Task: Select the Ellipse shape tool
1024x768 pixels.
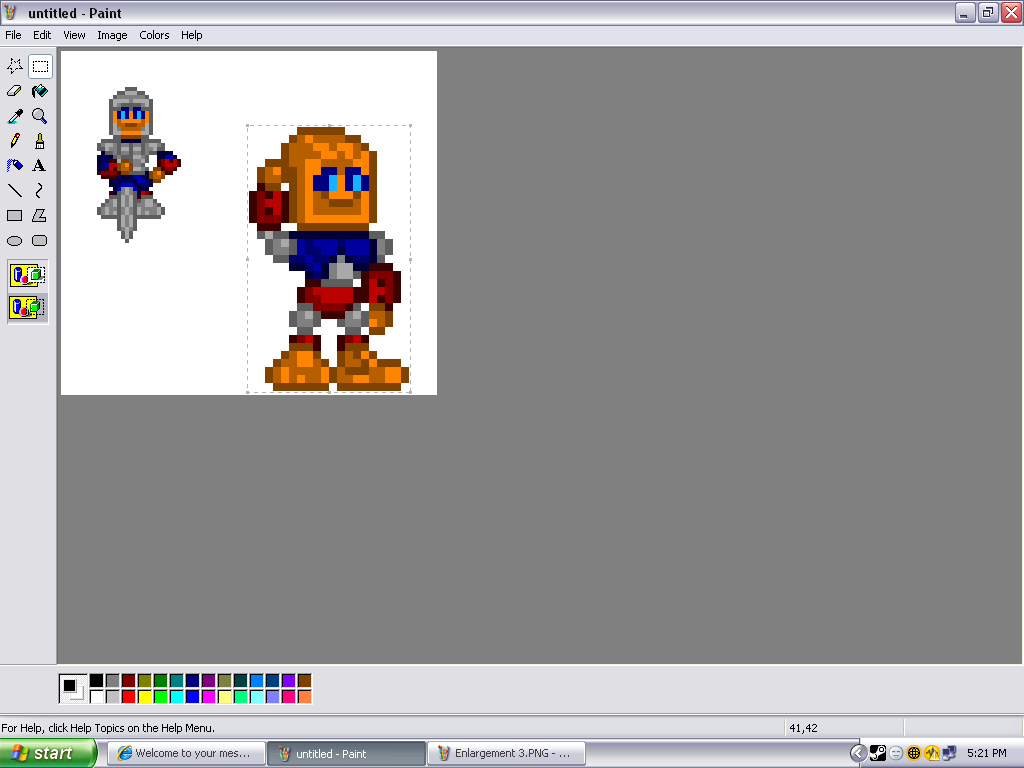Action: pos(15,240)
